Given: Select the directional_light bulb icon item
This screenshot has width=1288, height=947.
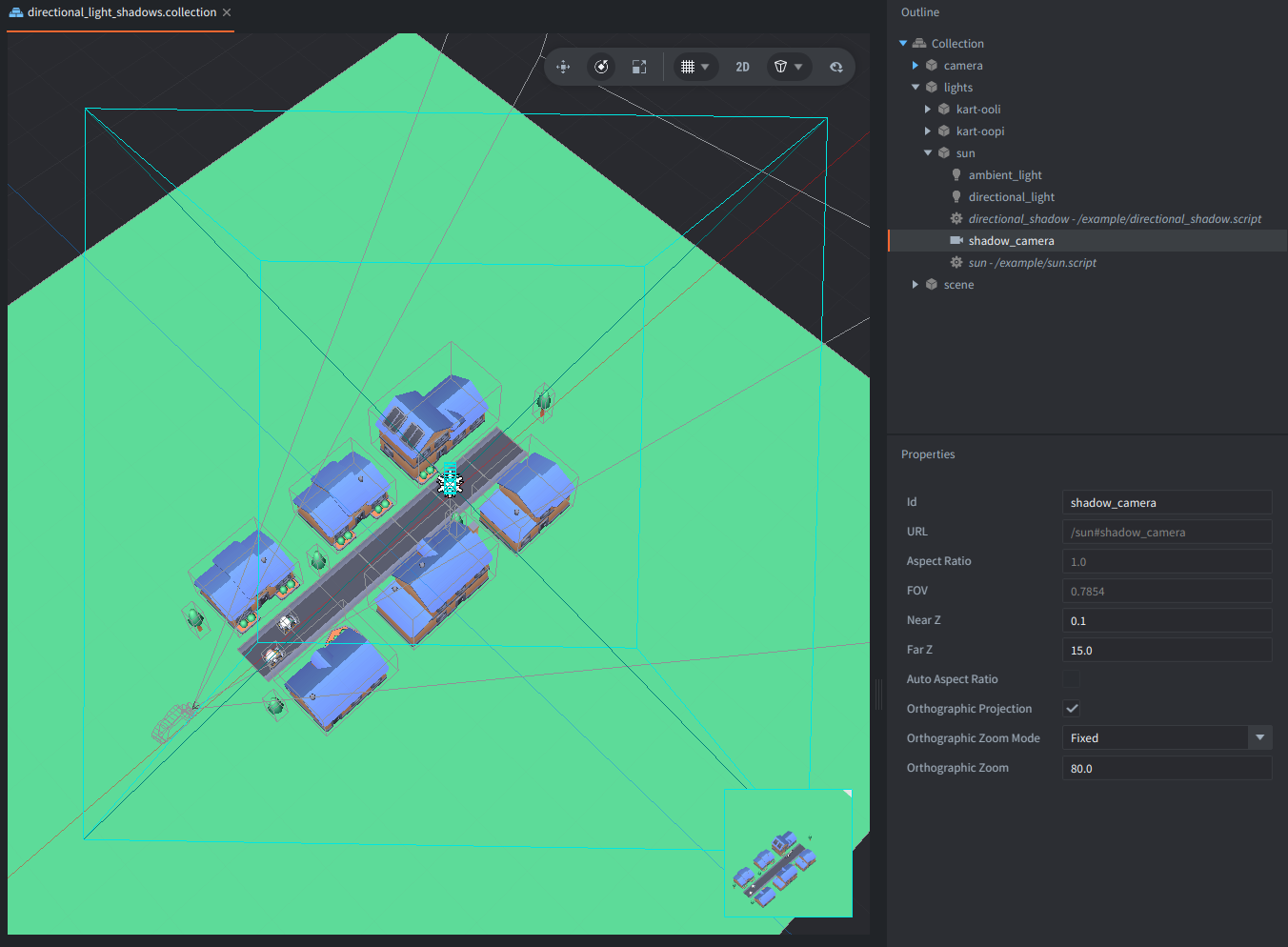Looking at the screenshot, I should coord(956,197).
